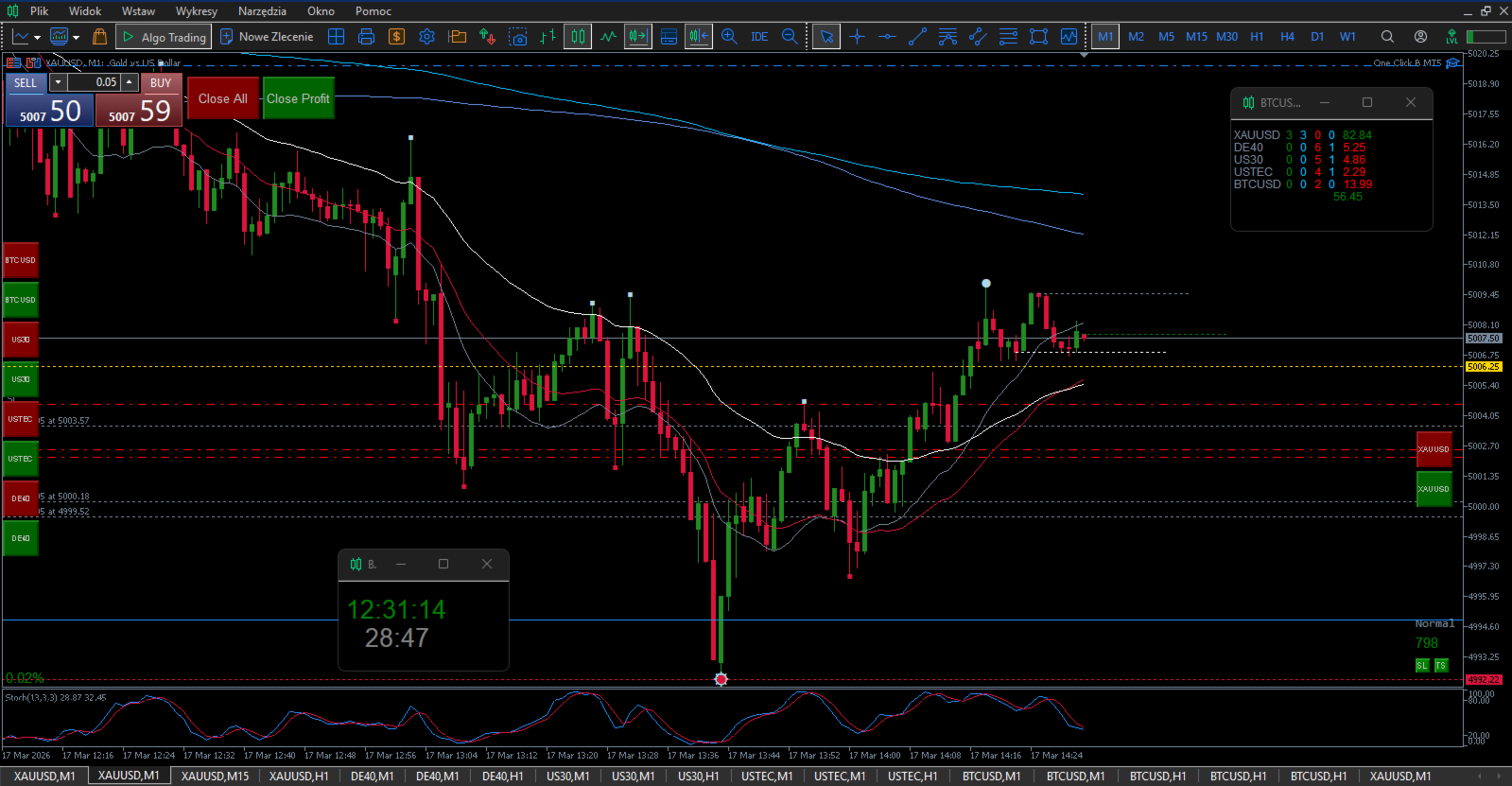Open the Narzędzia menu
Image resolution: width=1512 pixels, height=786 pixels.
(262, 10)
